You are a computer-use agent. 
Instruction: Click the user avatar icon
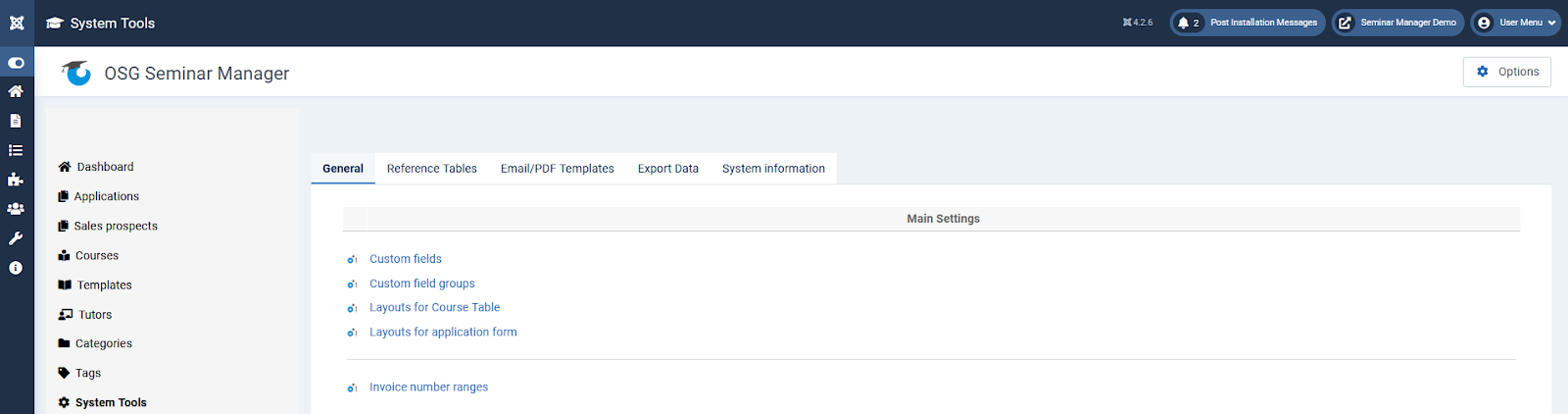[1484, 23]
